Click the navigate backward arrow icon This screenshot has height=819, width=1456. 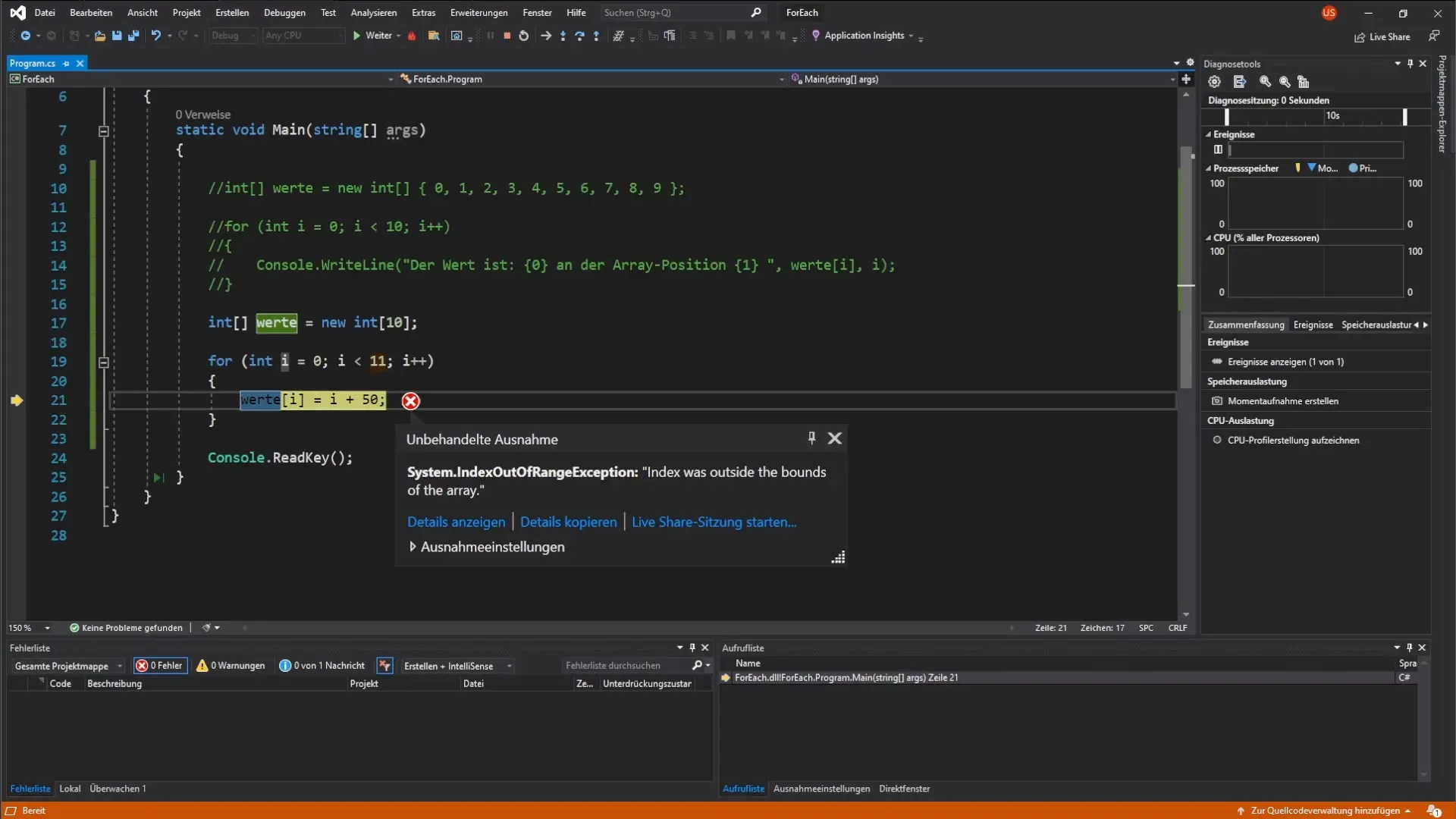(x=25, y=36)
